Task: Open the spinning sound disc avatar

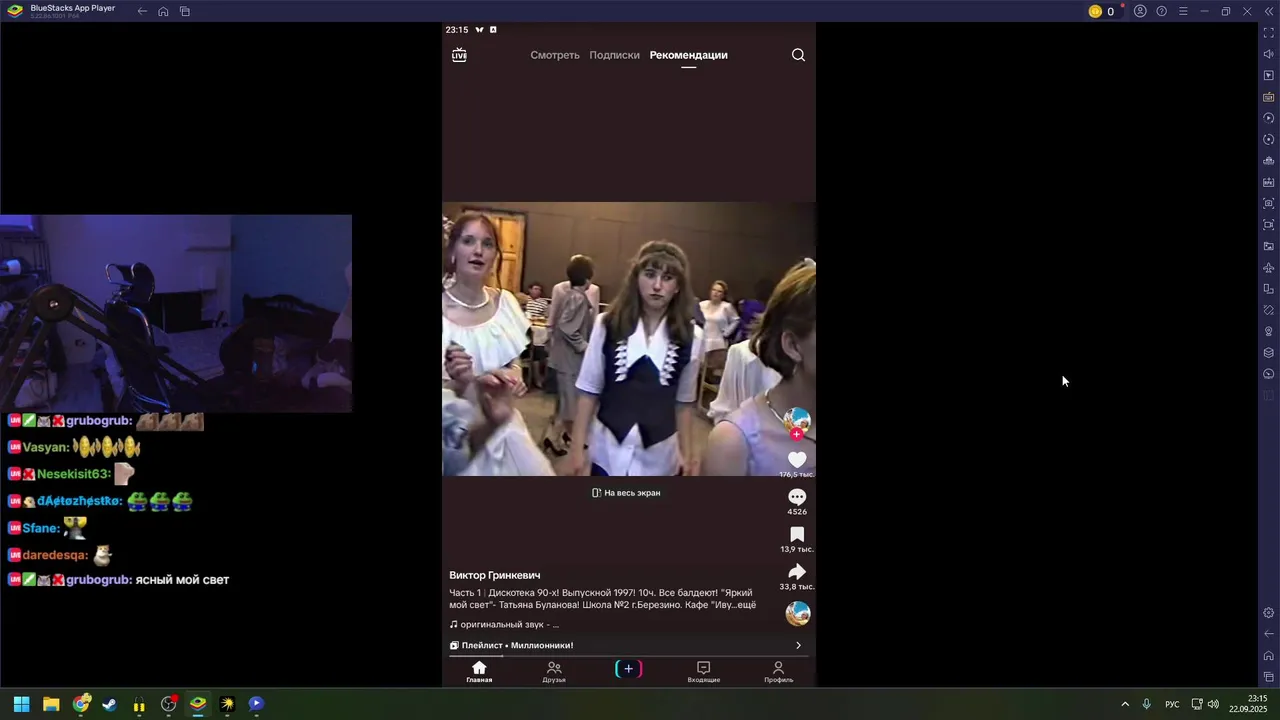Action: pos(797,613)
